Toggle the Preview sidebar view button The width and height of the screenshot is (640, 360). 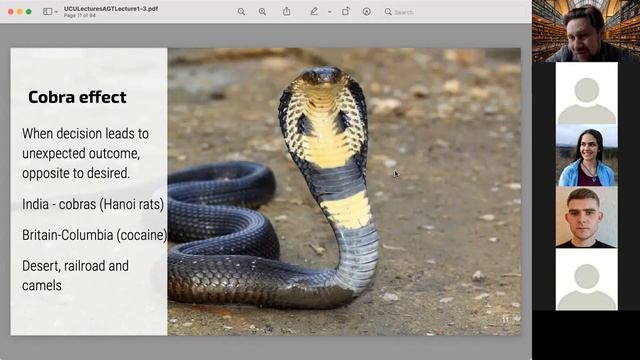click(47, 12)
